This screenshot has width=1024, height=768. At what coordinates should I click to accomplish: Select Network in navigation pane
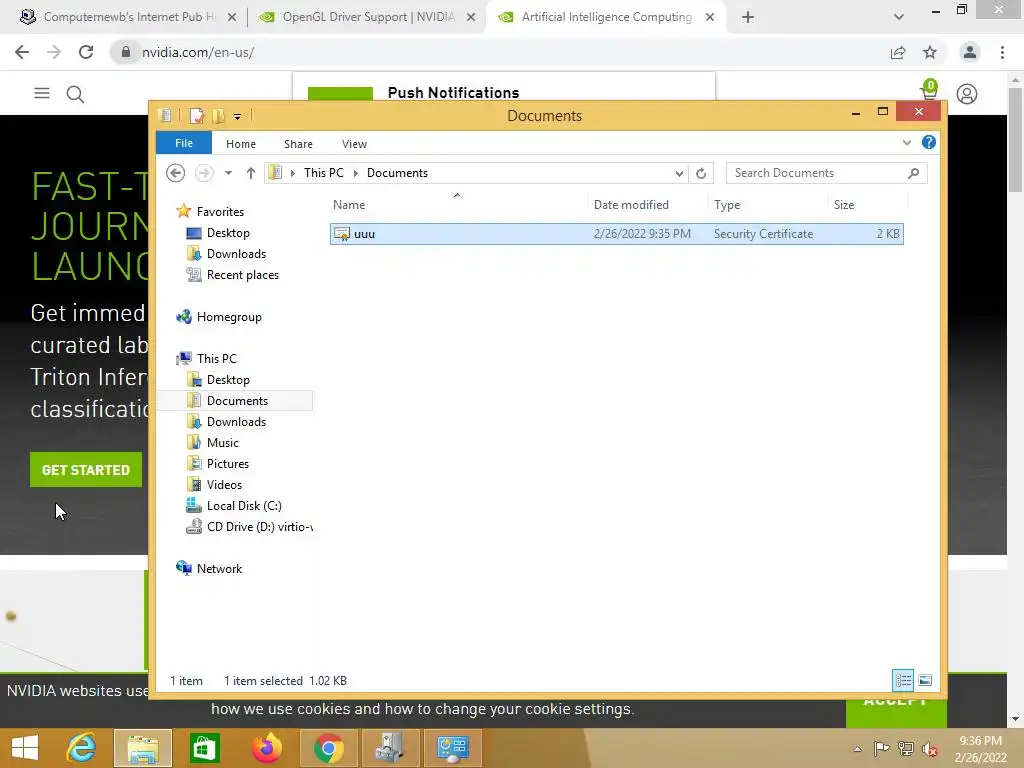click(x=219, y=569)
